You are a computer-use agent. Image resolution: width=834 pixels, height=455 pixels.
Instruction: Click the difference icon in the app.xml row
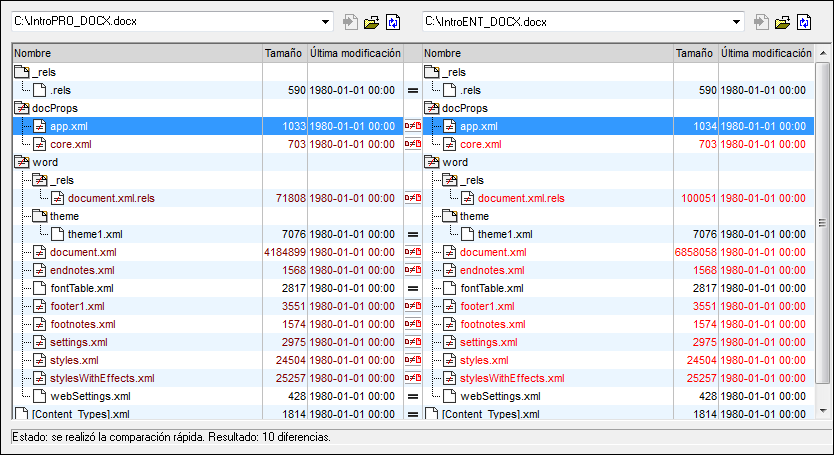coord(412,127)
